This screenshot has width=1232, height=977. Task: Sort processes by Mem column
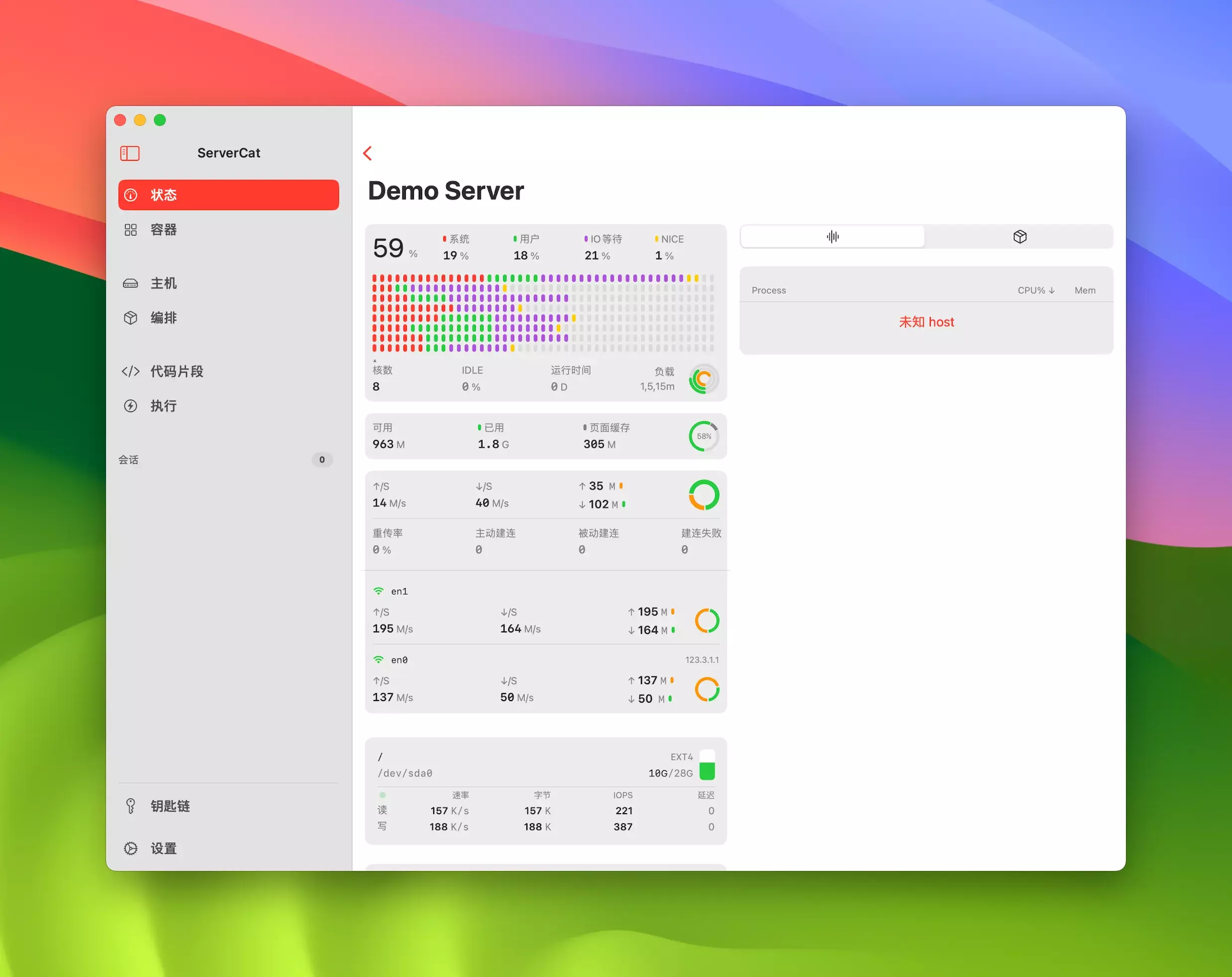[x=1085, y=290]
